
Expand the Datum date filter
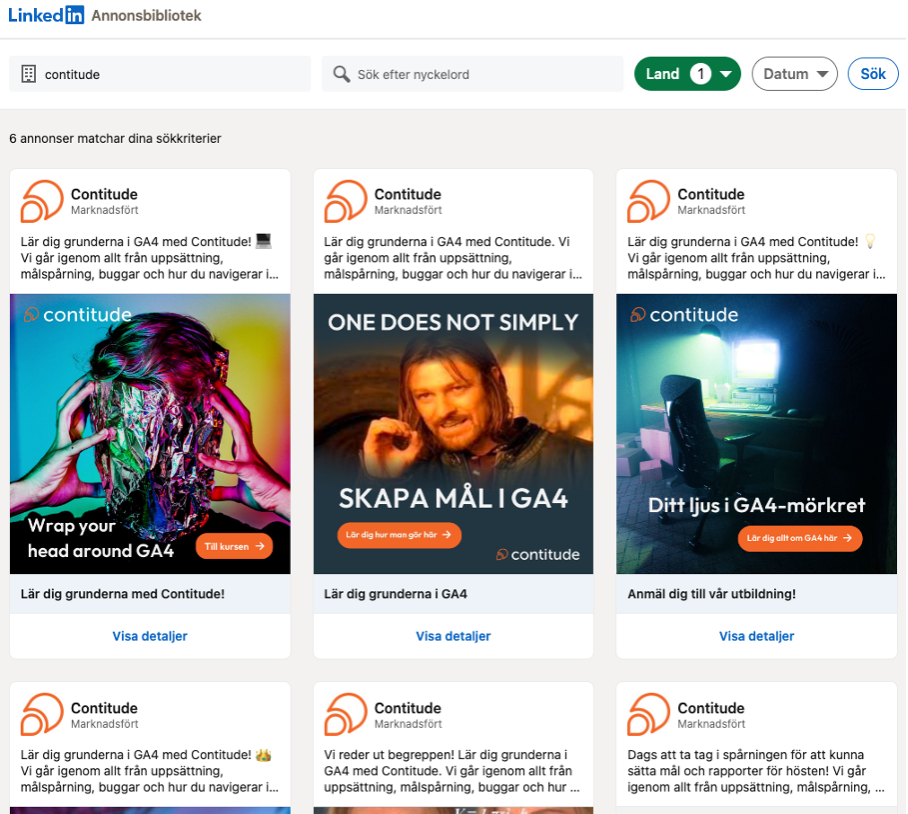tap(794, 74)
